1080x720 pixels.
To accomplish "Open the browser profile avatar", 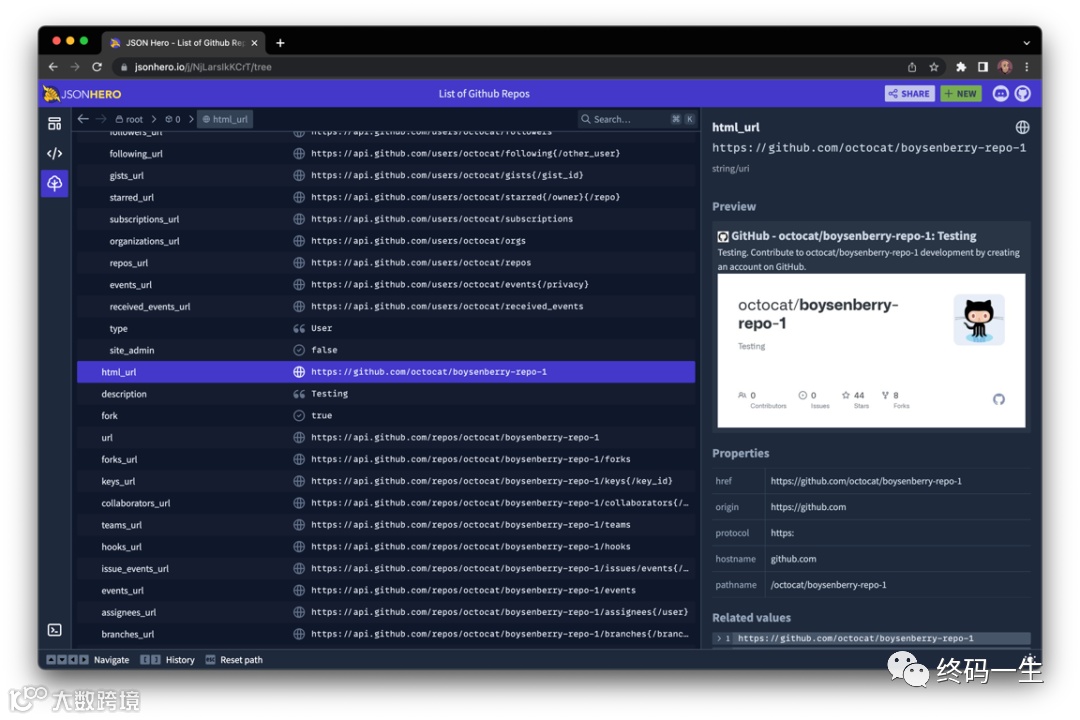I will [x=1005, y=67].
